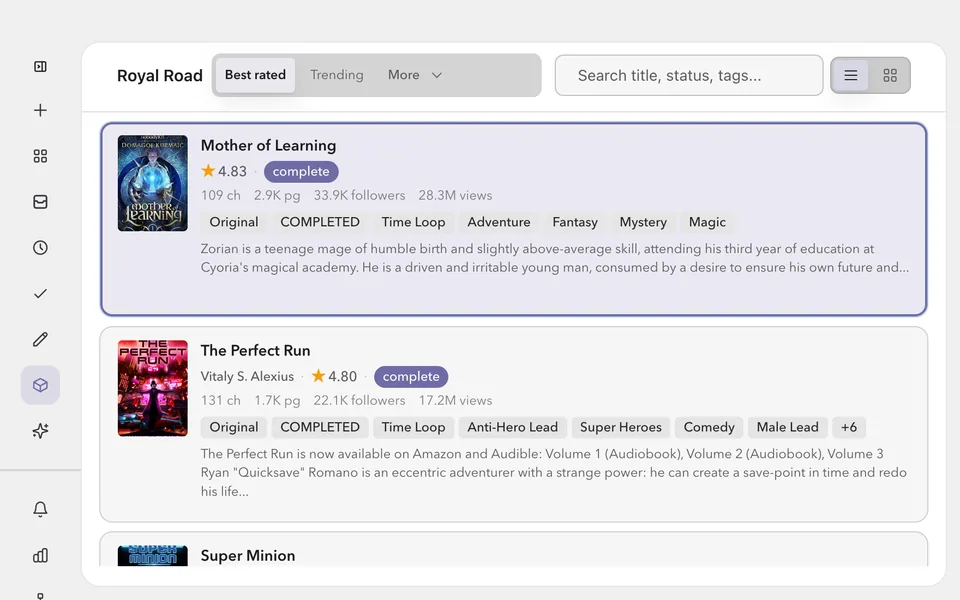Open the Super Minion title
960x600 pixels.
[248, 556]
